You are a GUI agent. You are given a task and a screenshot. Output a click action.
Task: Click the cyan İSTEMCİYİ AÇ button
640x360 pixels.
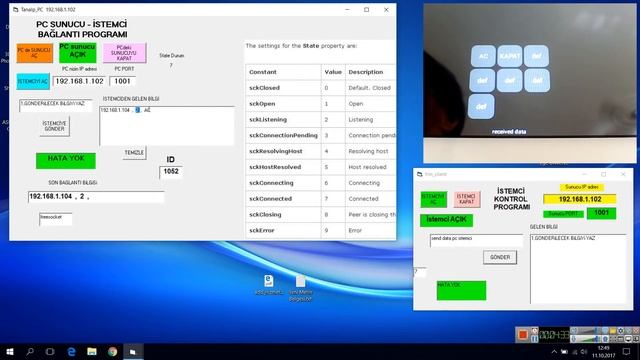coord(33,81)
